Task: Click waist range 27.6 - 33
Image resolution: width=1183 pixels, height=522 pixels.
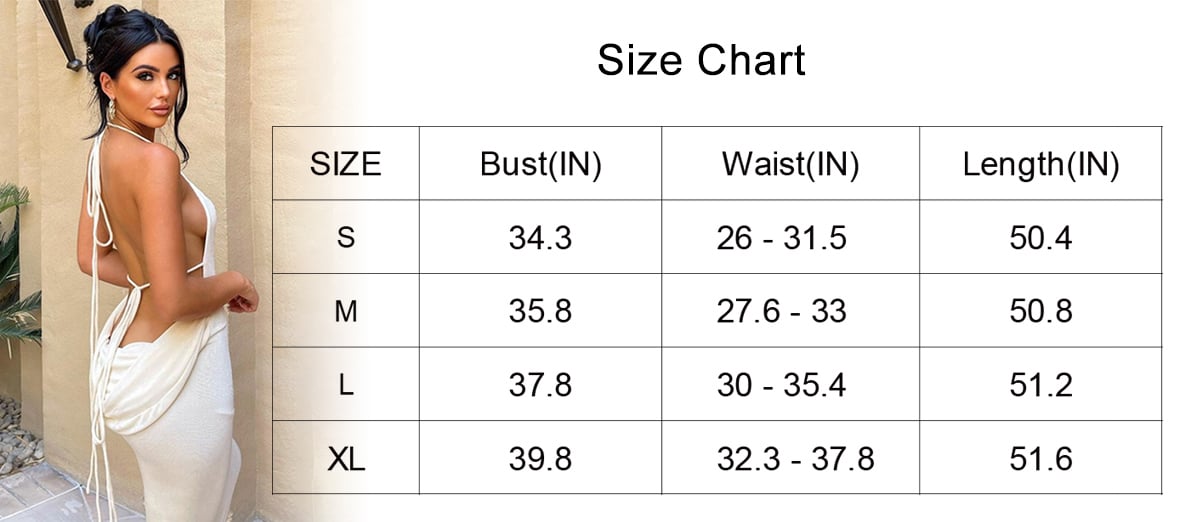Action: point(781,311)
